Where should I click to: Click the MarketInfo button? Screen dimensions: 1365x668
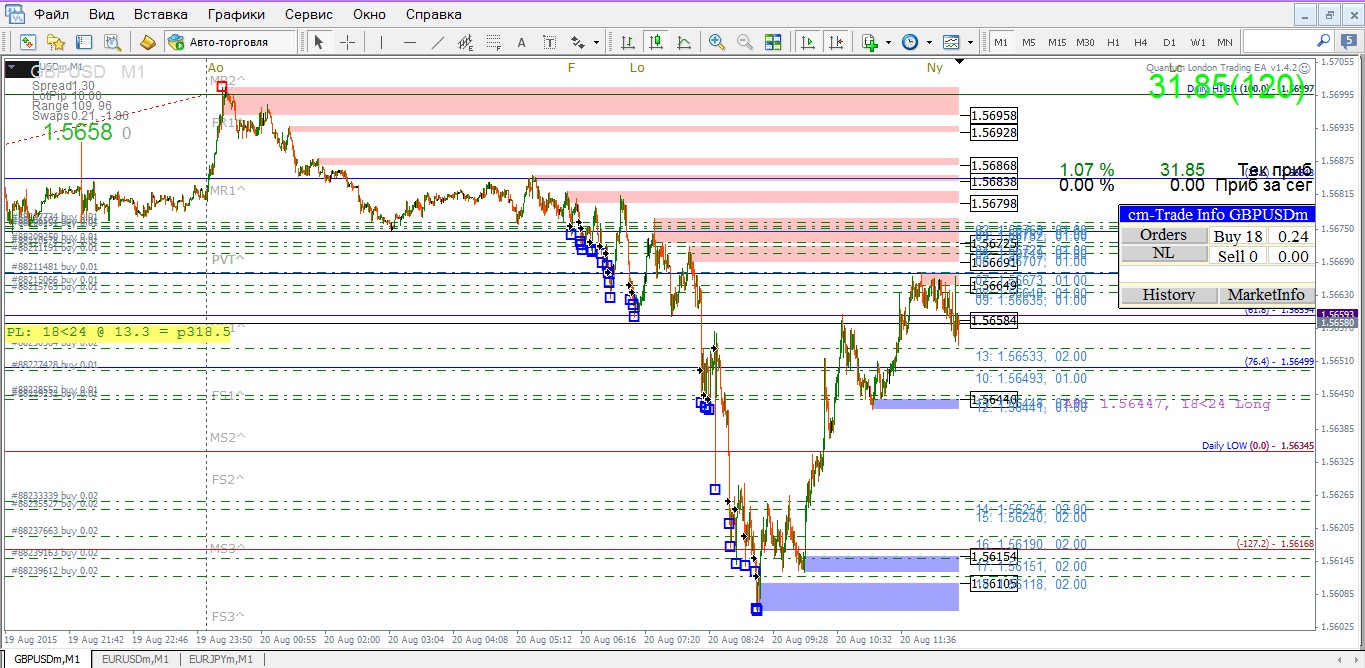(x=1266, y=295)
